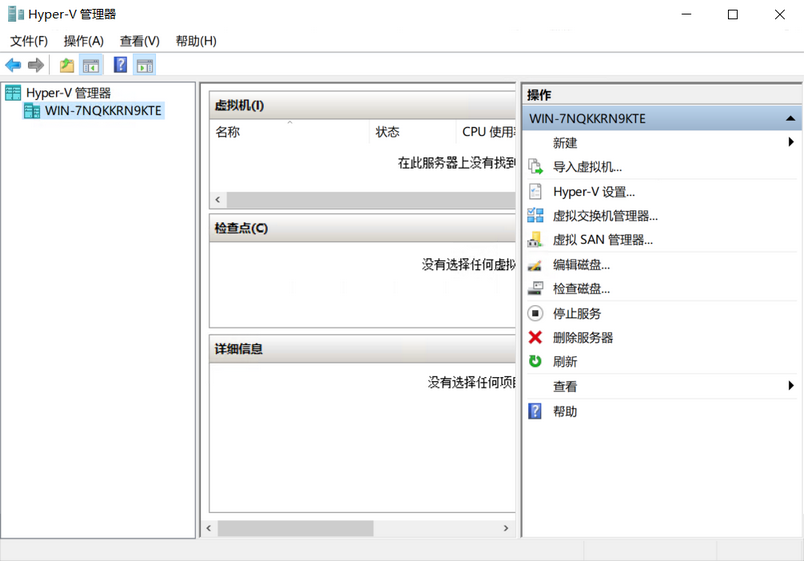
Task: Open the 文件(F) menu
Action: [29, 41]
